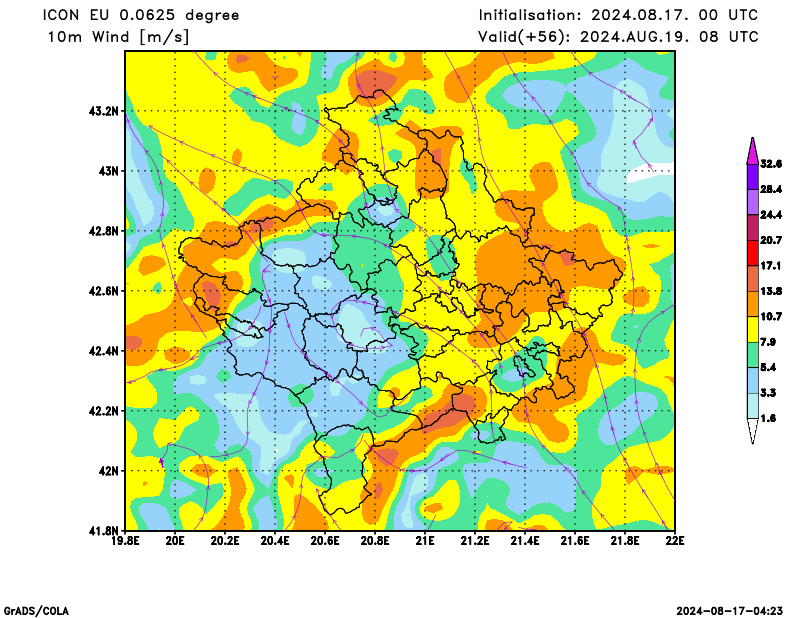Click the Initialisation 2024.08.17. 00 UTC text

(618, 15)
